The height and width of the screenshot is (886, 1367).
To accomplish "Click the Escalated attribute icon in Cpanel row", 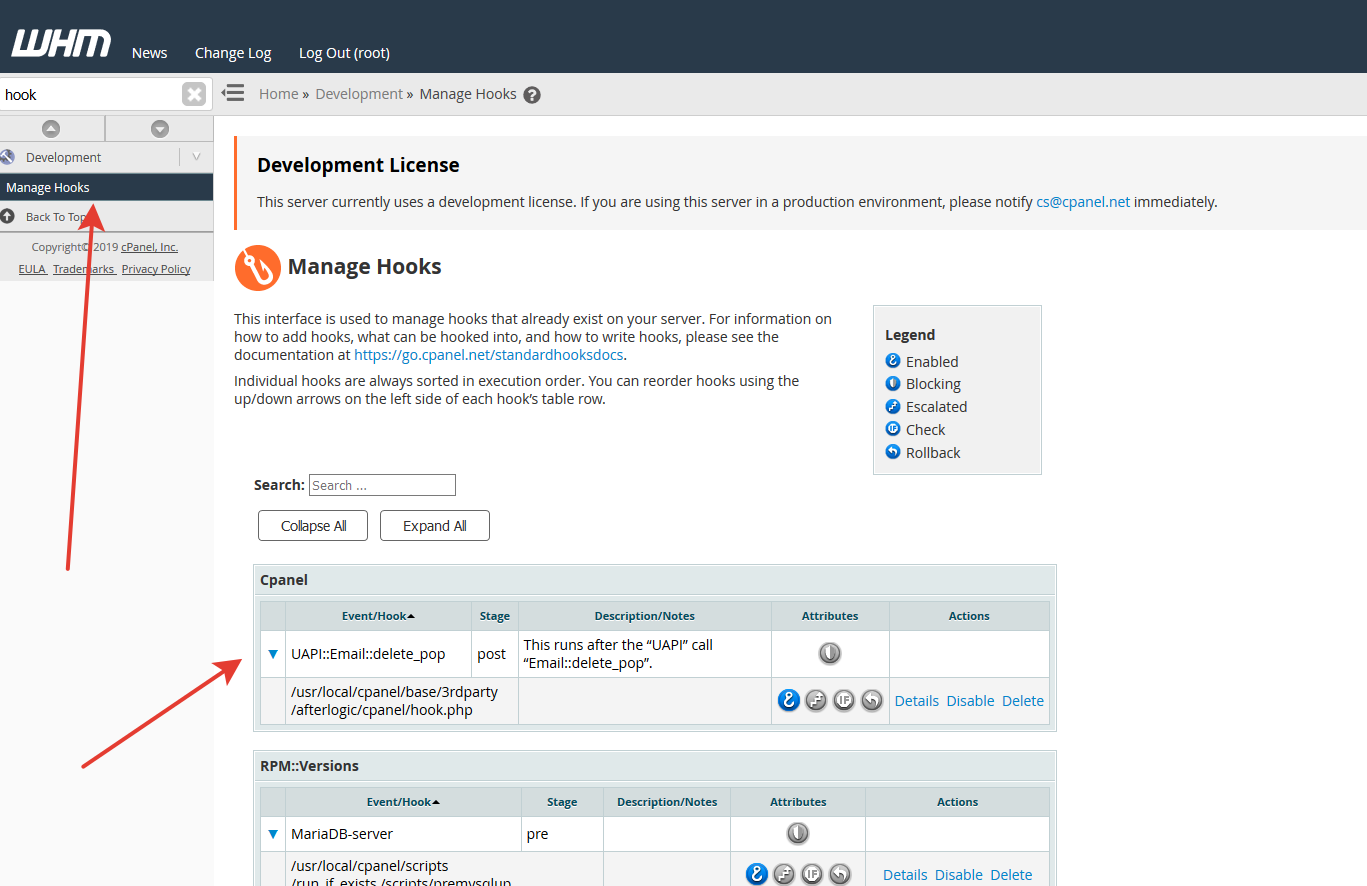I will 816,700.
